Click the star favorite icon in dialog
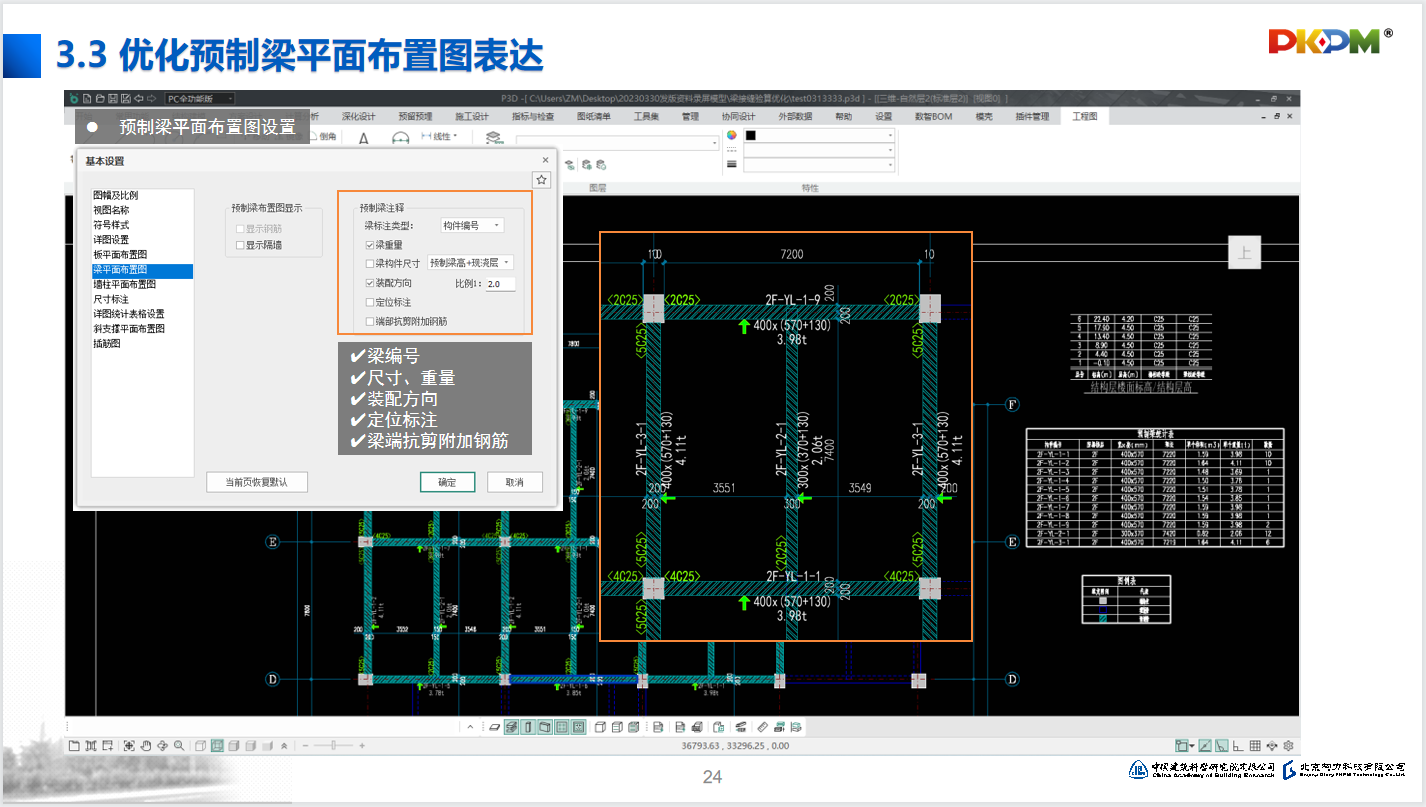 point(541,180)
